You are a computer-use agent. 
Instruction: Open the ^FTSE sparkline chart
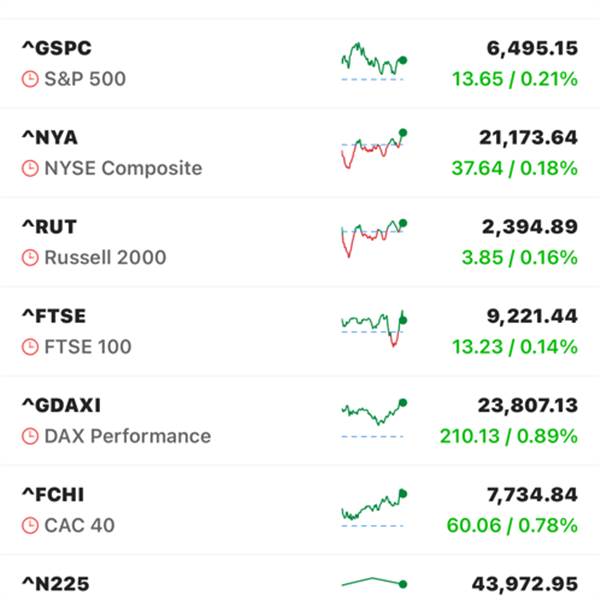click(374, 328)
